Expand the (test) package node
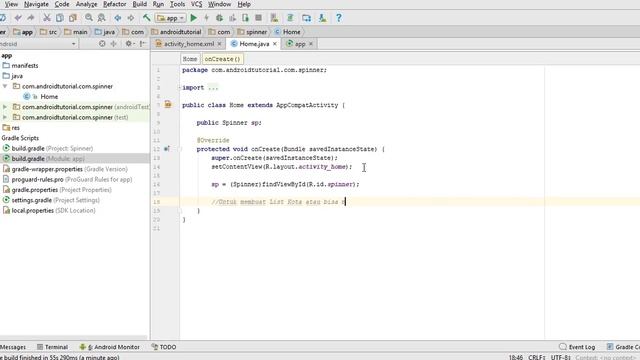The width and height of the screenshot is (640, 360). (5, 117)
